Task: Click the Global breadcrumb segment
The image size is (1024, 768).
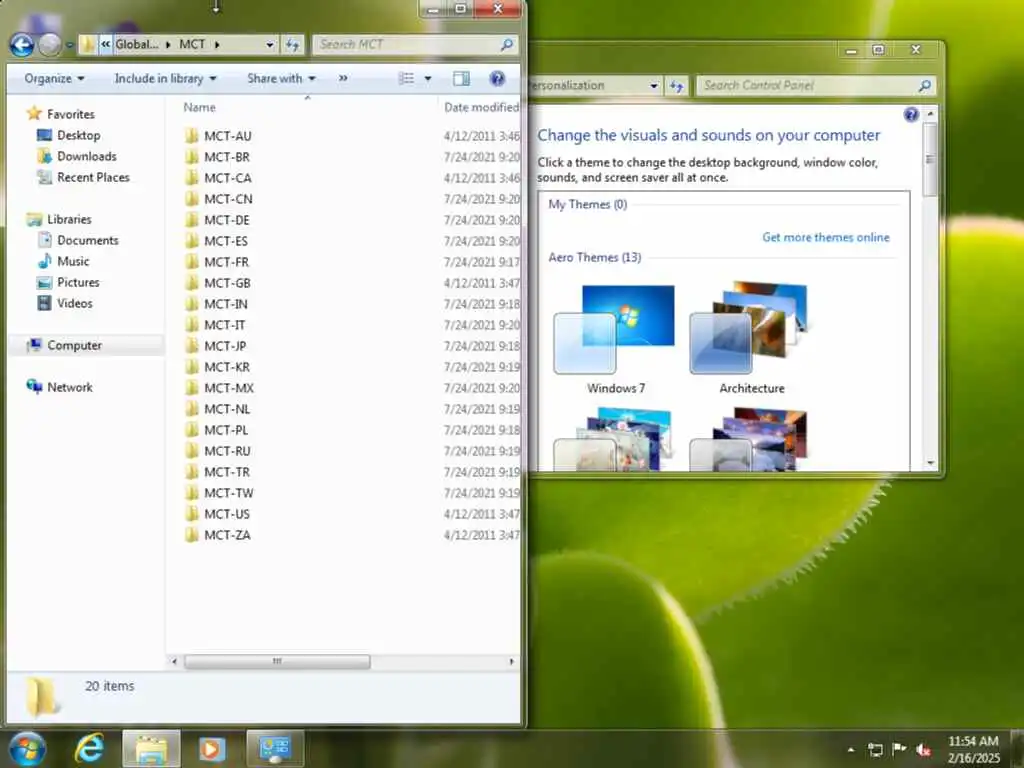Action: pyautogui.click(x=136, y=44)
